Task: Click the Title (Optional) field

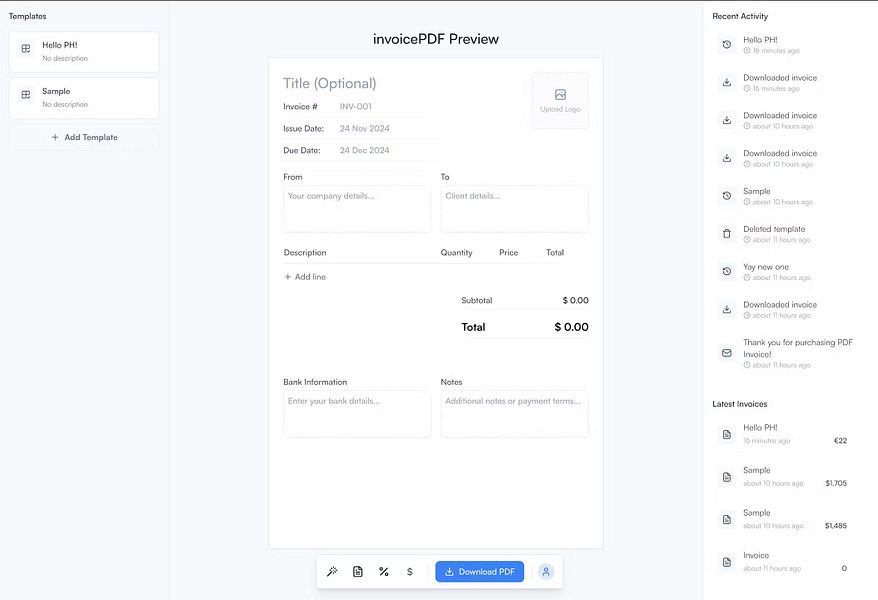Action: [x=330, y=82]
